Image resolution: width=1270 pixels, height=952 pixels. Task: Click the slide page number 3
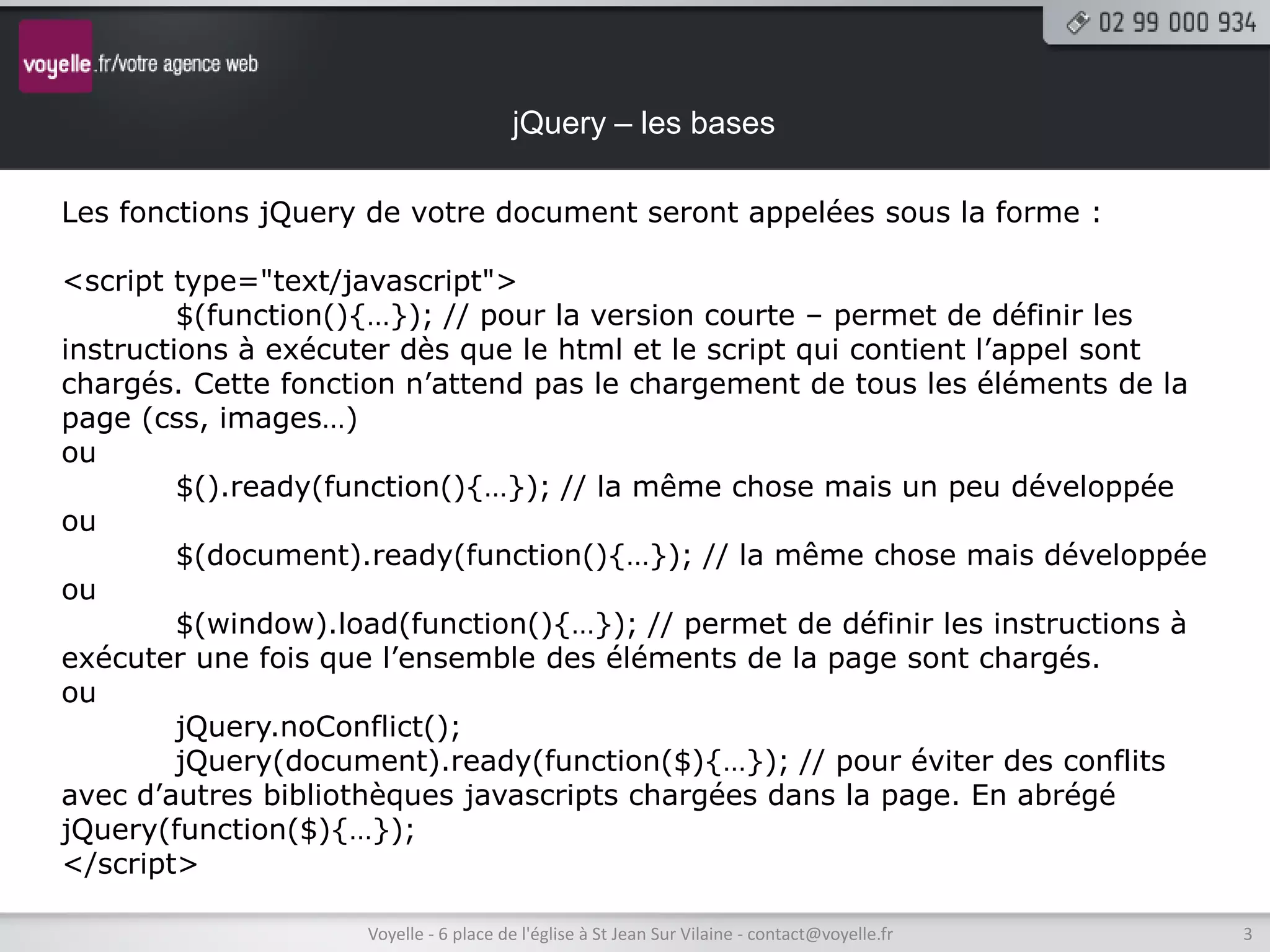pos(1248,934)
